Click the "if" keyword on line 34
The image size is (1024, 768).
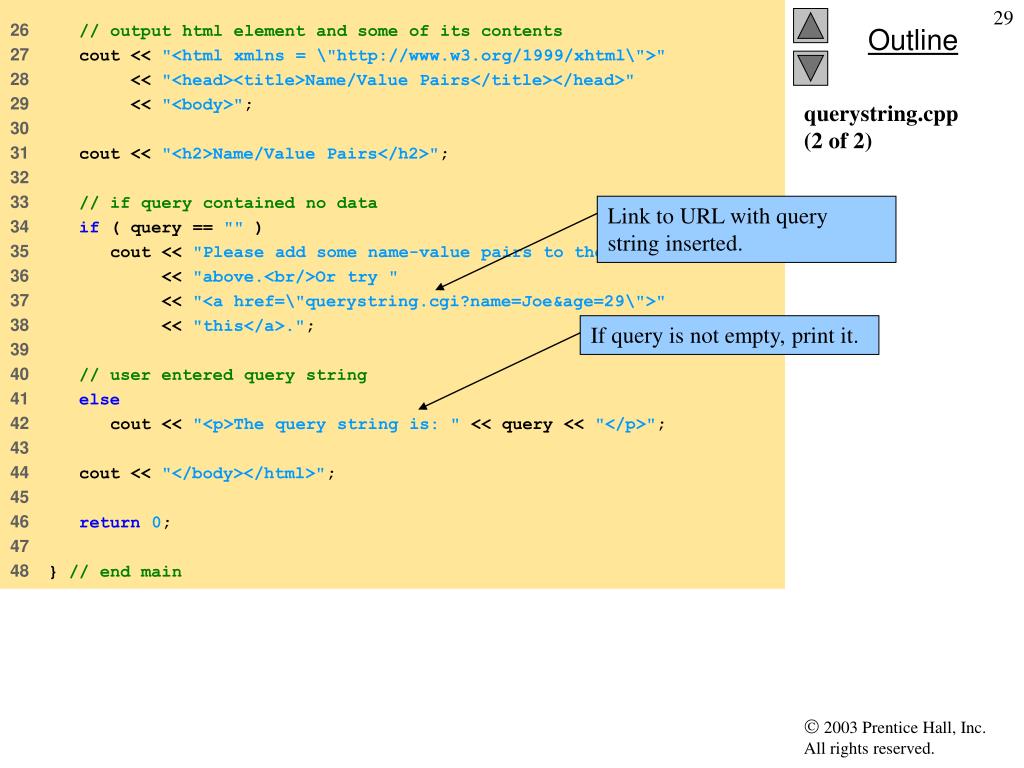89,227
